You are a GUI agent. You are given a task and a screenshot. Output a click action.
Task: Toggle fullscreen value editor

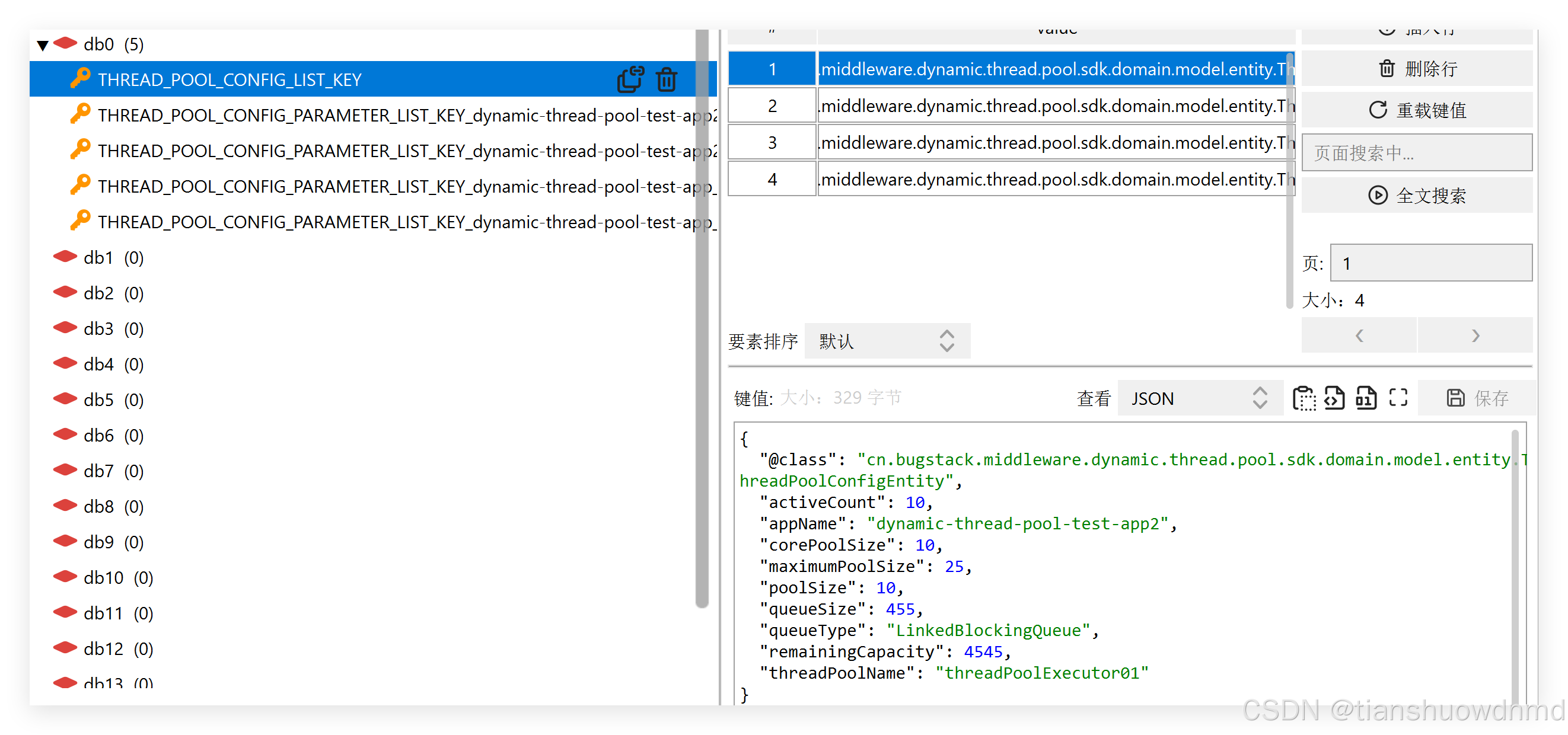[x=1398, y=398]
